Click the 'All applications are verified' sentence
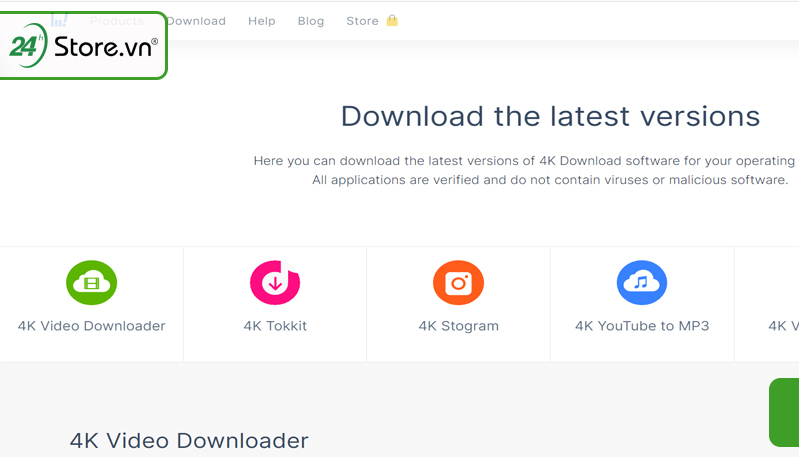Screen dimensions: 799x457 point(550,180)
